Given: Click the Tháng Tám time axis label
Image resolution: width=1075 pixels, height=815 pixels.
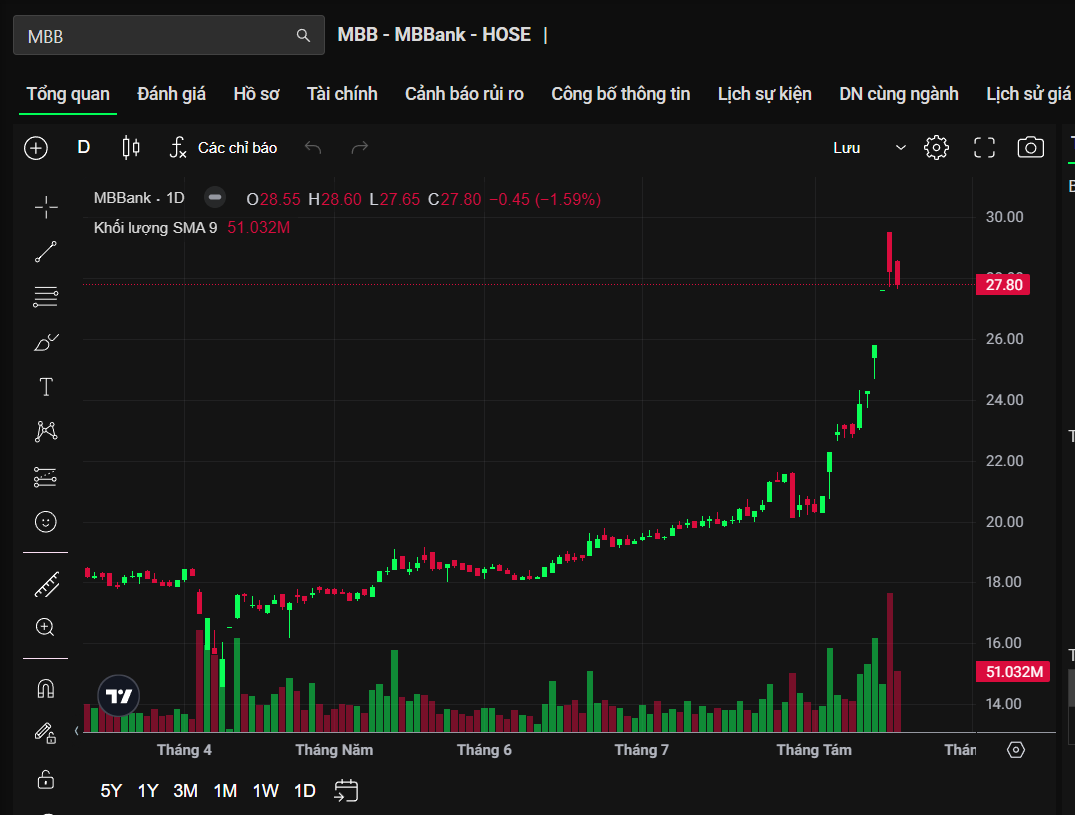Looking at the screenshot, I should tap(814, 750).
